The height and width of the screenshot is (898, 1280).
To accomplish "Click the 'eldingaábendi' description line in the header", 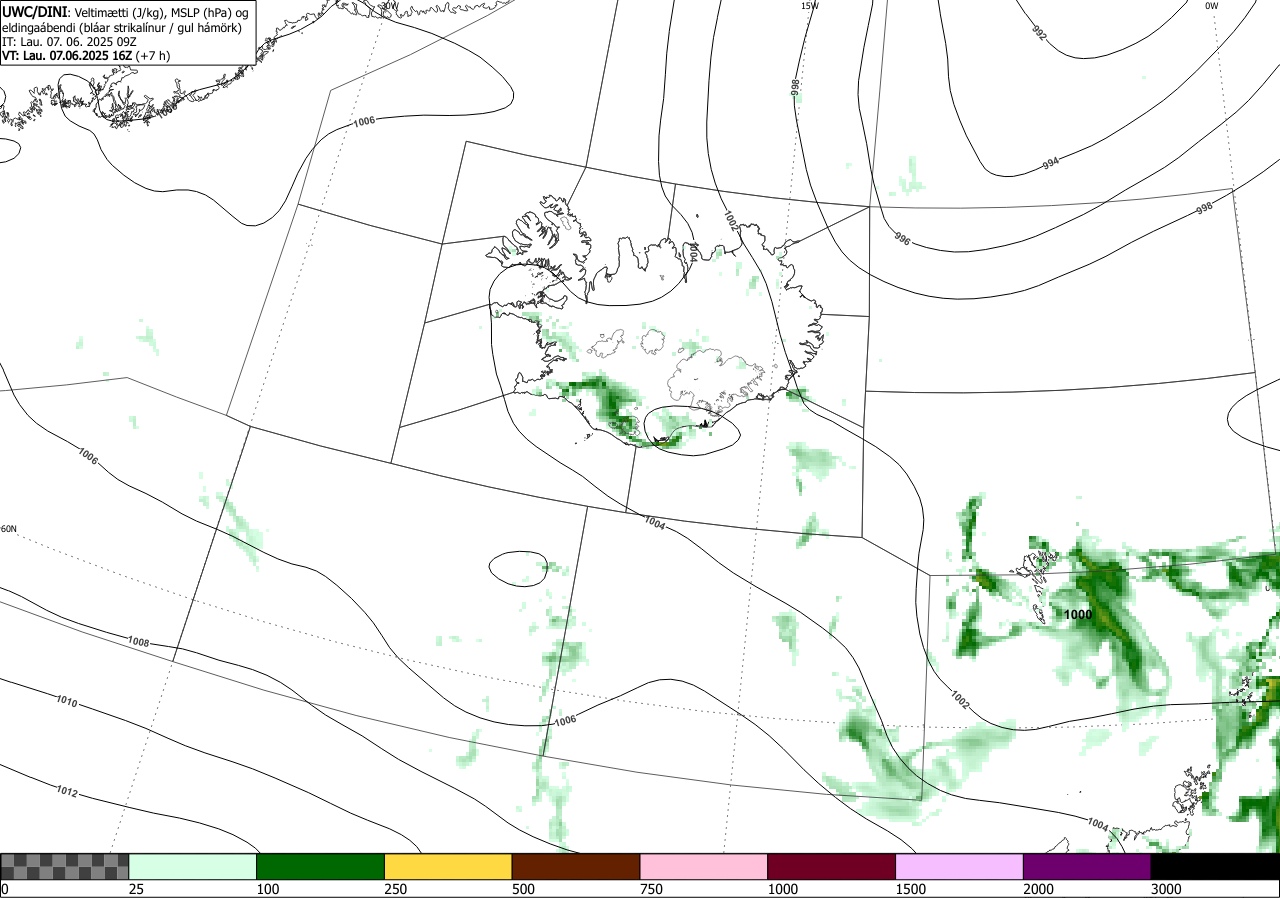I will click(x=122, y=28).
